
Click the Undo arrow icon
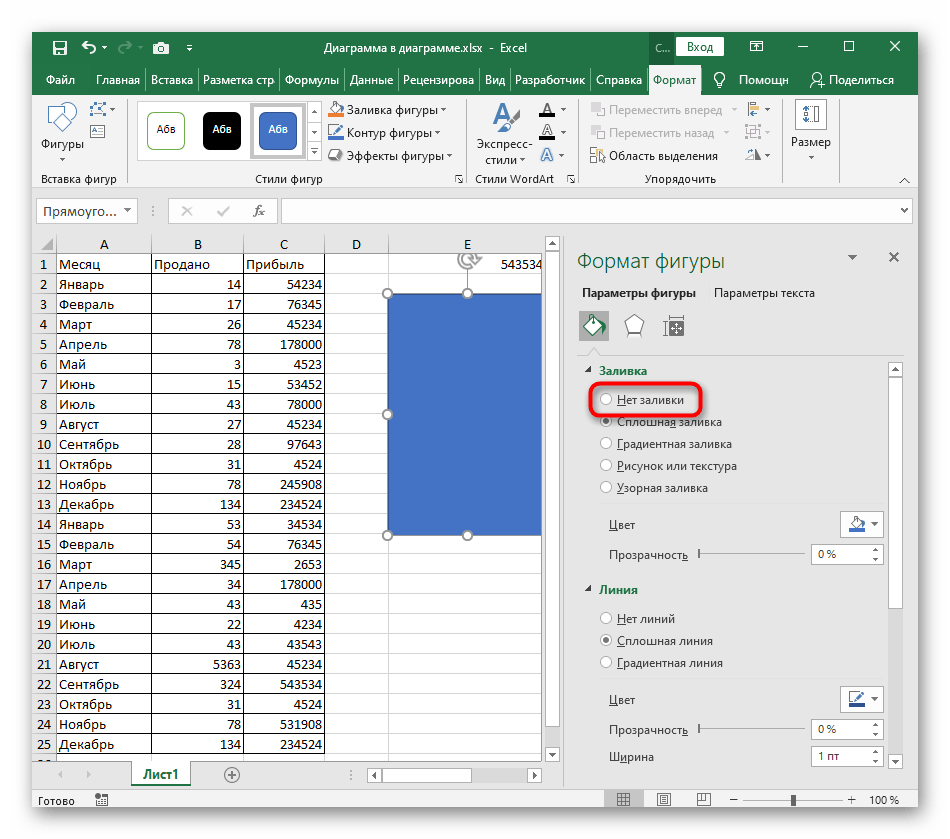point(90,47)
